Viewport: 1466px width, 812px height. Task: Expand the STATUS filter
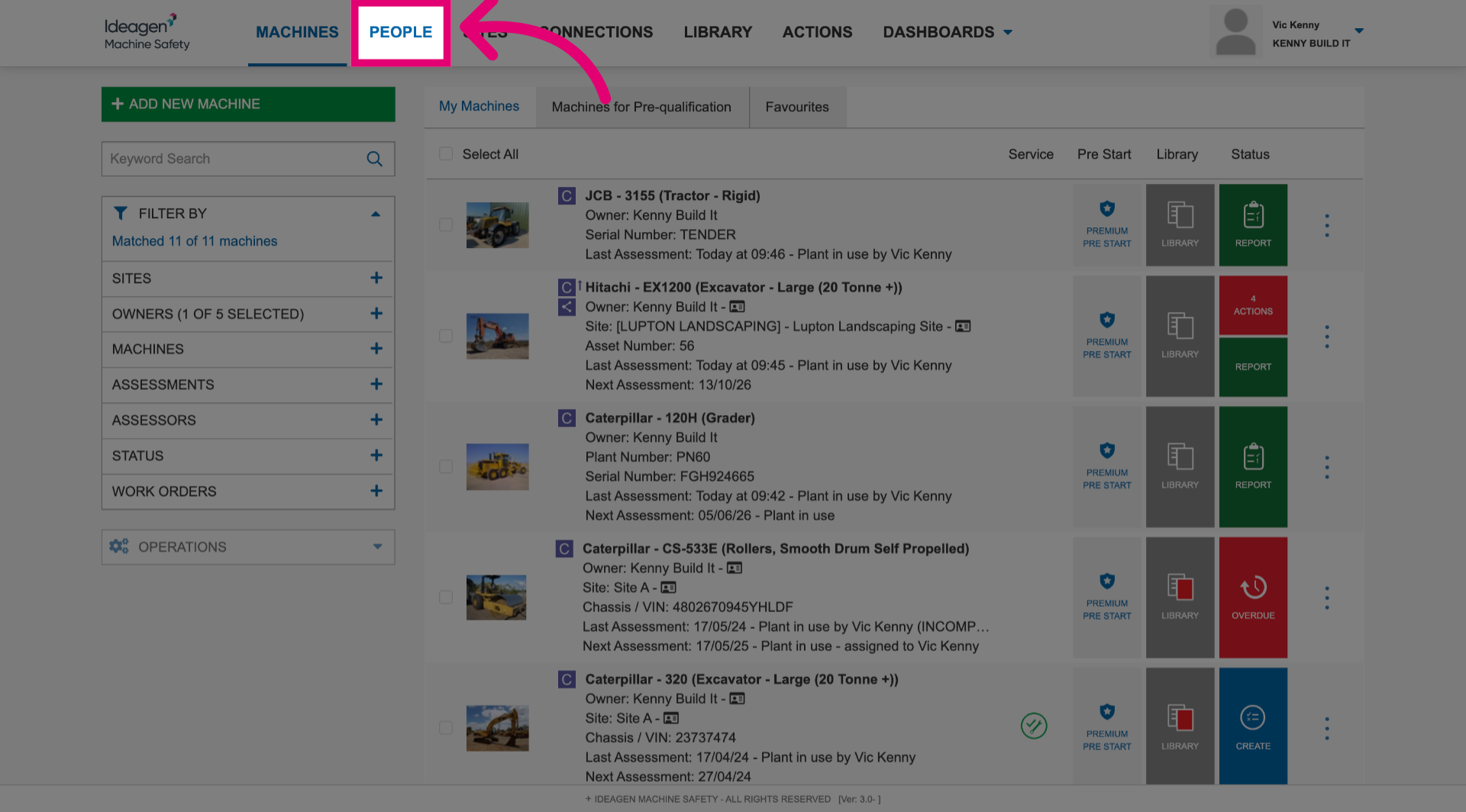tap(247, 456)
